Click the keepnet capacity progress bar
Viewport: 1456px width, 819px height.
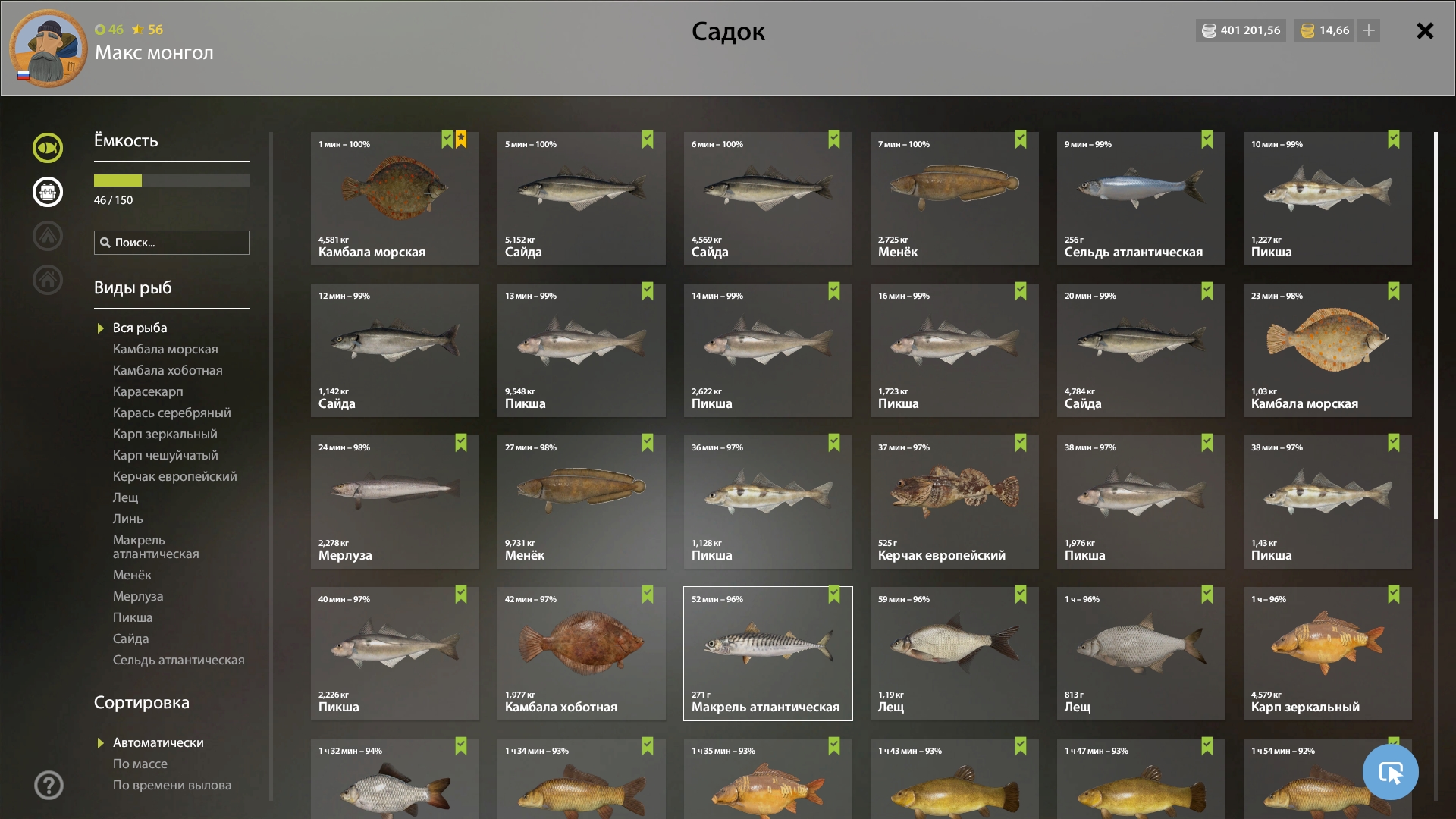pyautogui.click(x=172, y=180)
